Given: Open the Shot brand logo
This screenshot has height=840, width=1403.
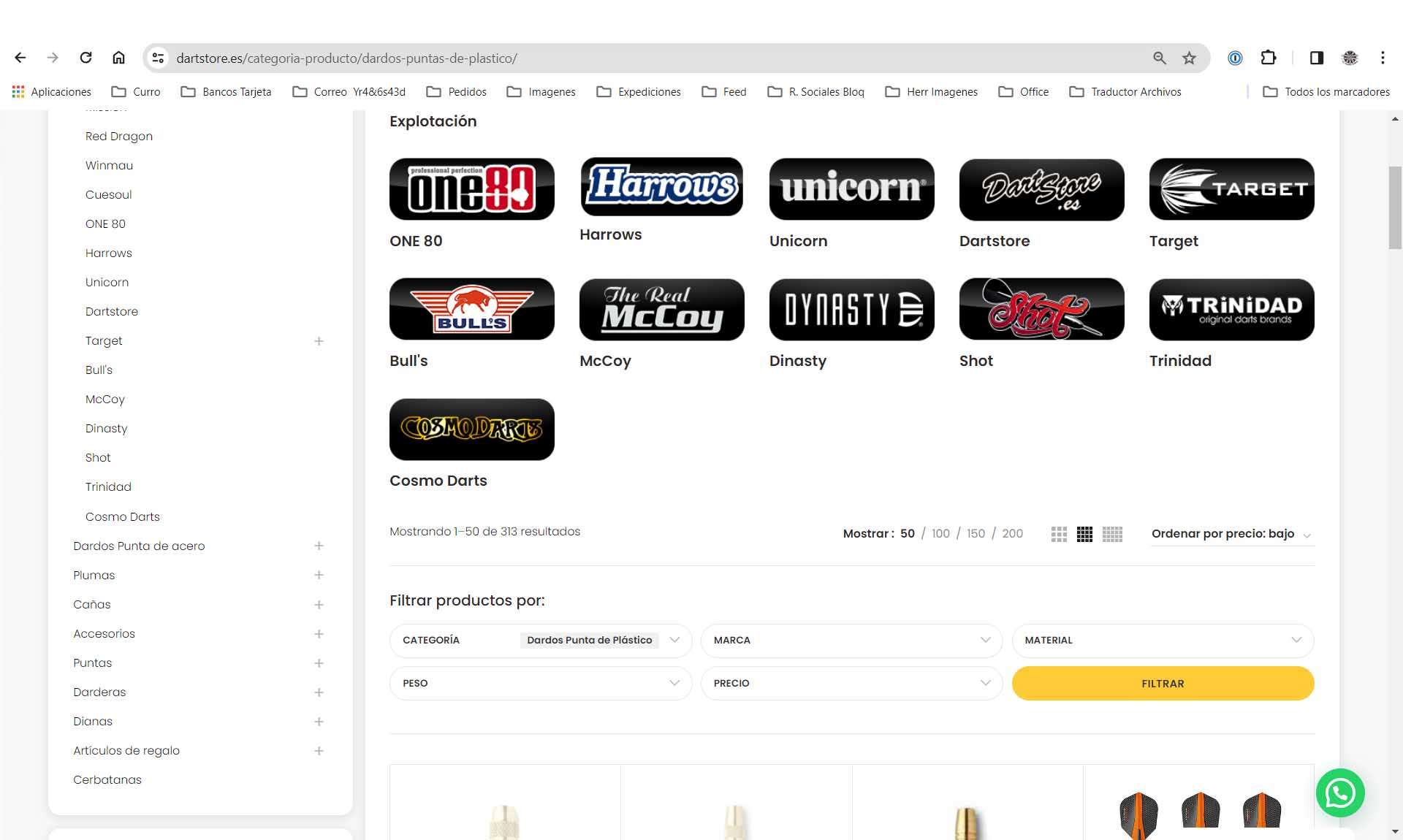Looking at the screenshot, I should click(1042, 309).
